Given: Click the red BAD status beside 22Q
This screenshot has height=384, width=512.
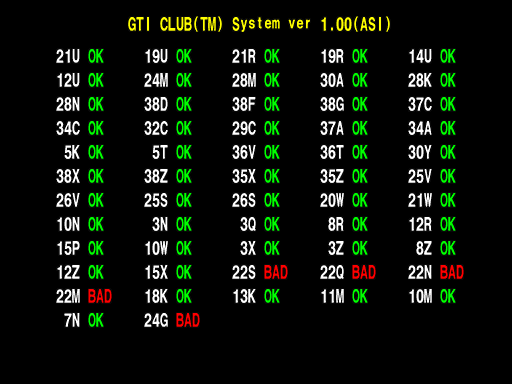Looking at the screenshot, I should 364,272.
